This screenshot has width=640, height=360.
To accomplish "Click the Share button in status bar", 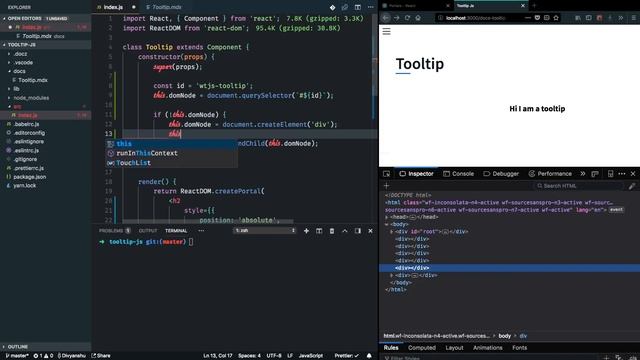I will click(101, 356).
